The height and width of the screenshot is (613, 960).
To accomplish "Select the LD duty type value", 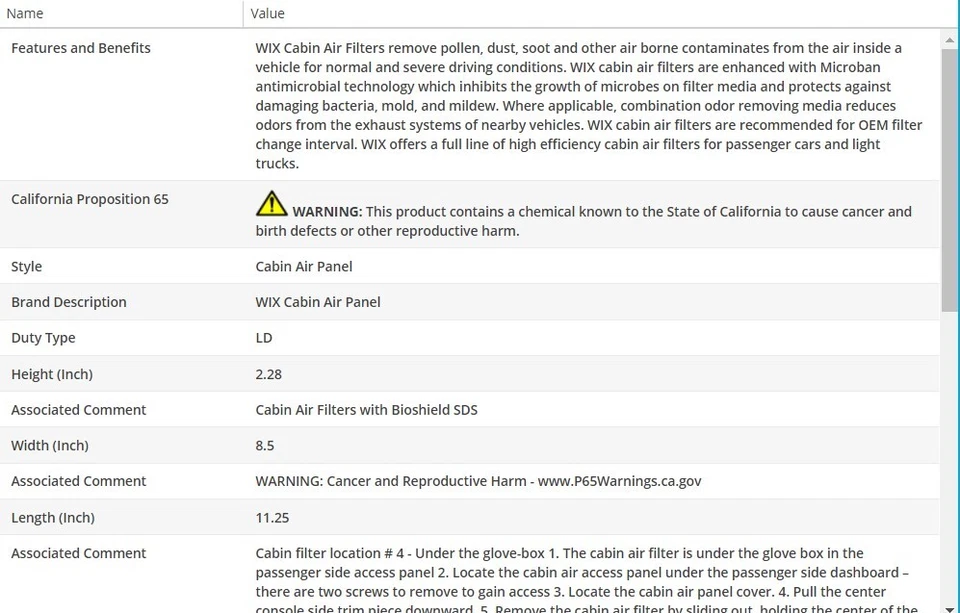I will coord(264,338).
